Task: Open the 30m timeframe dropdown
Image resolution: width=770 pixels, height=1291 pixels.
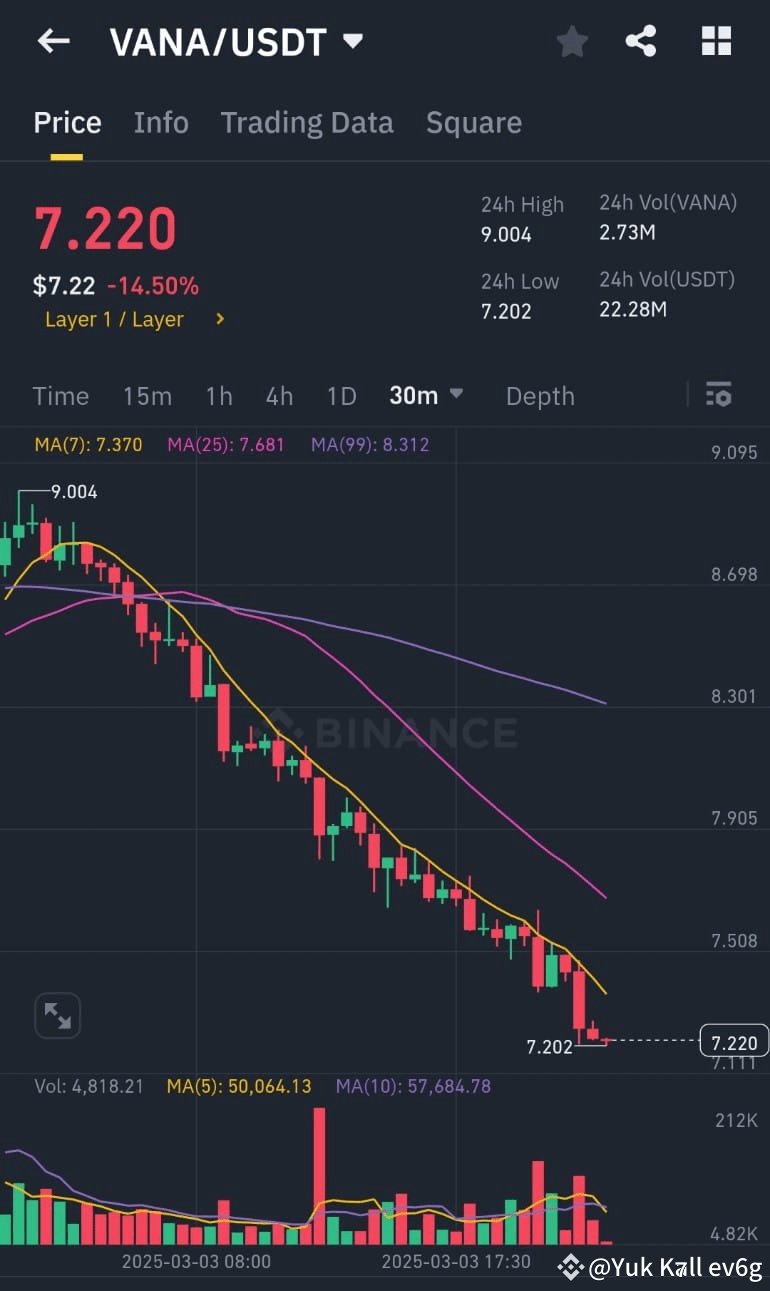Action: (426, 395)
